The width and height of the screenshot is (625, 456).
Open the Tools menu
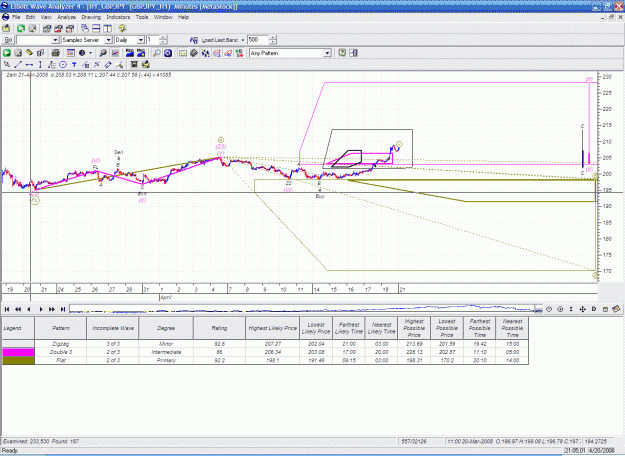(142, 17)
